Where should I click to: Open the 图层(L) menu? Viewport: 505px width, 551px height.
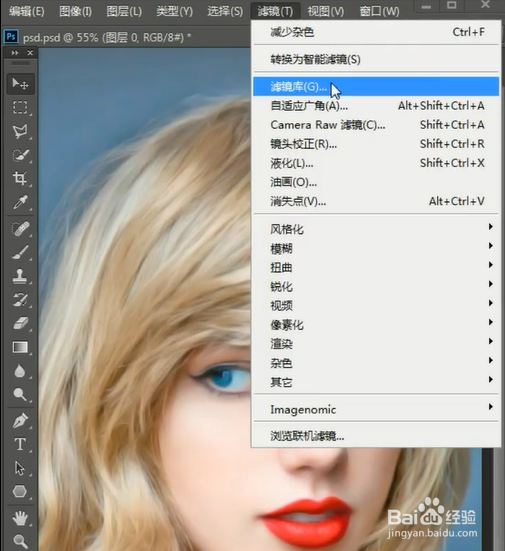(124, 11)
